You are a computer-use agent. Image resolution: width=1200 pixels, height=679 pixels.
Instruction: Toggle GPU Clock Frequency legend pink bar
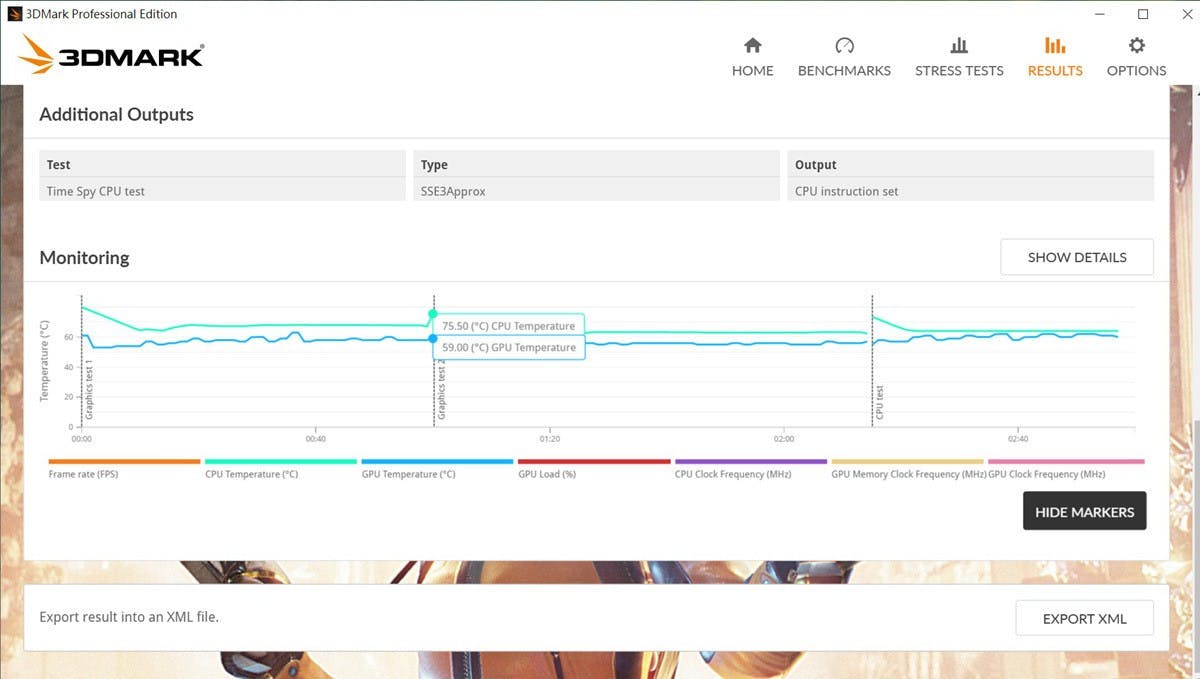[x=1066, y=461]
